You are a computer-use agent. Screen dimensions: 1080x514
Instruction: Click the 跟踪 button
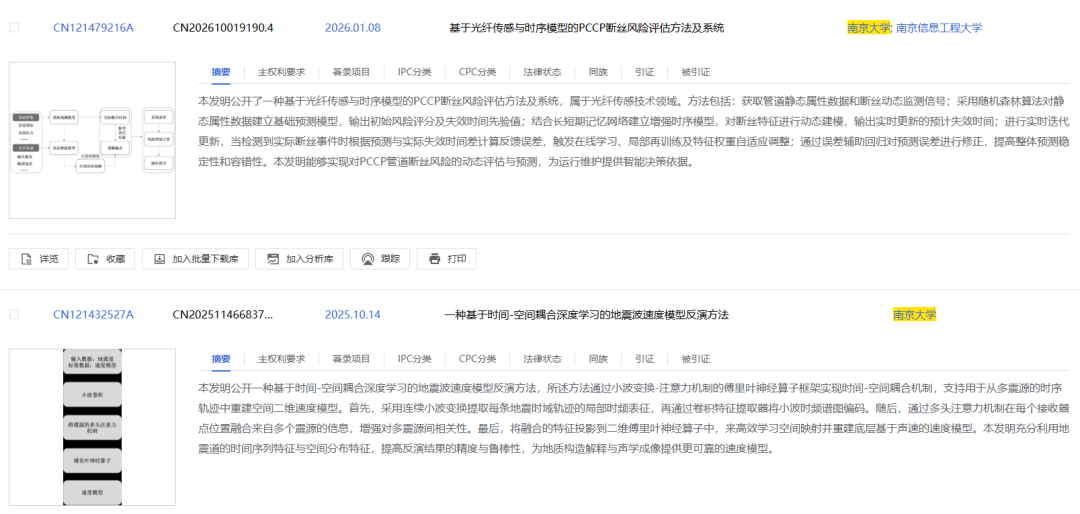[380, 259]
